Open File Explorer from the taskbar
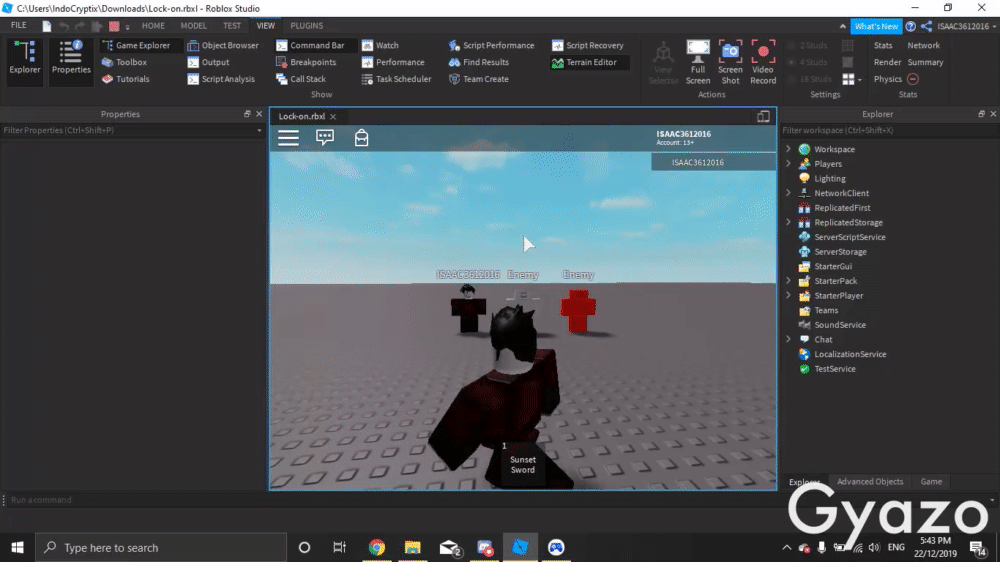Screen dimensions: 1000x562 pos(413,547)
